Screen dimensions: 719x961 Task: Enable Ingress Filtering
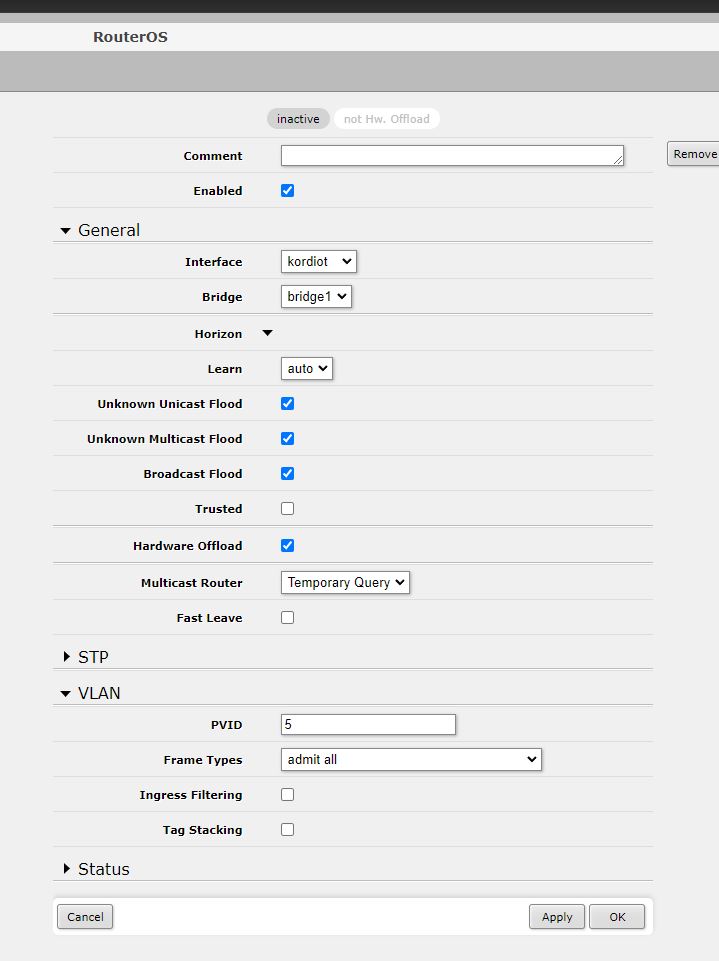click(288, 795)
